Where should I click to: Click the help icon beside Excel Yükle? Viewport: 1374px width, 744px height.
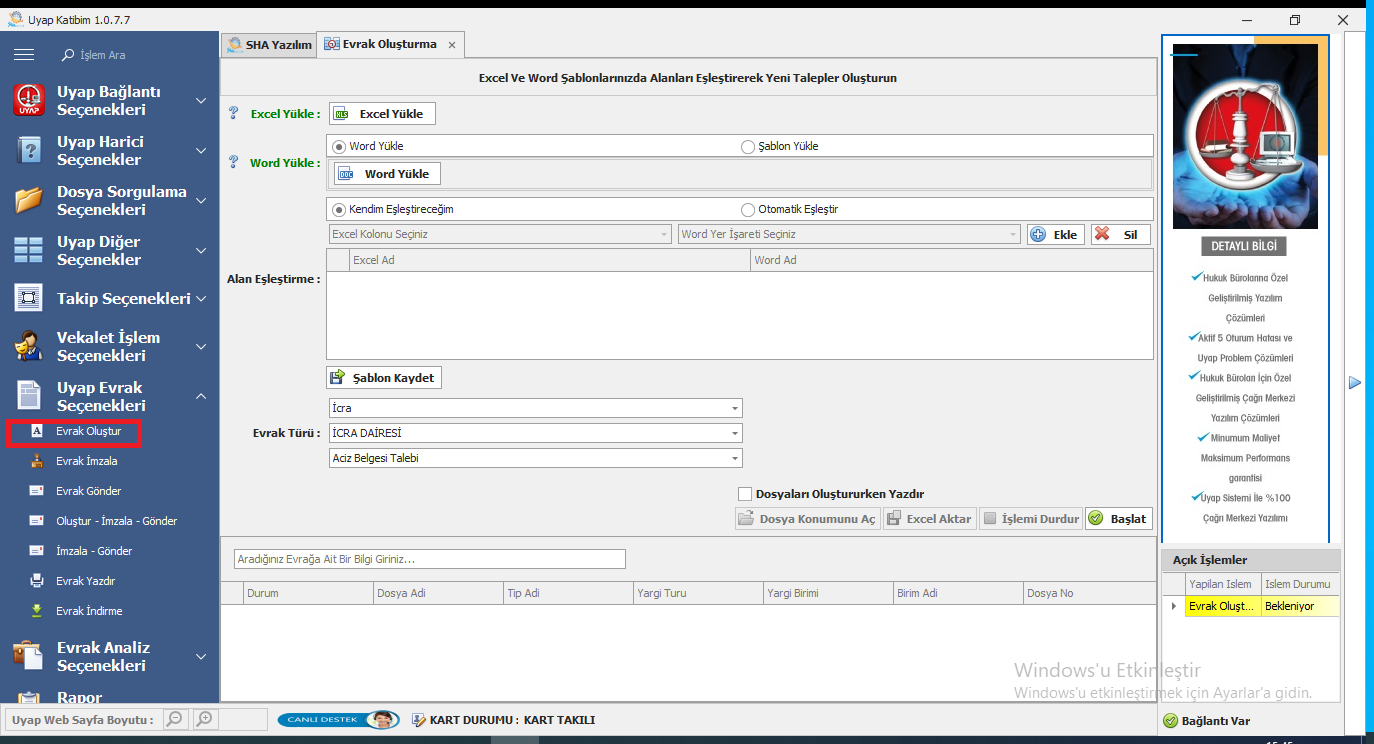pyautogui.click(x=234, y=113)
